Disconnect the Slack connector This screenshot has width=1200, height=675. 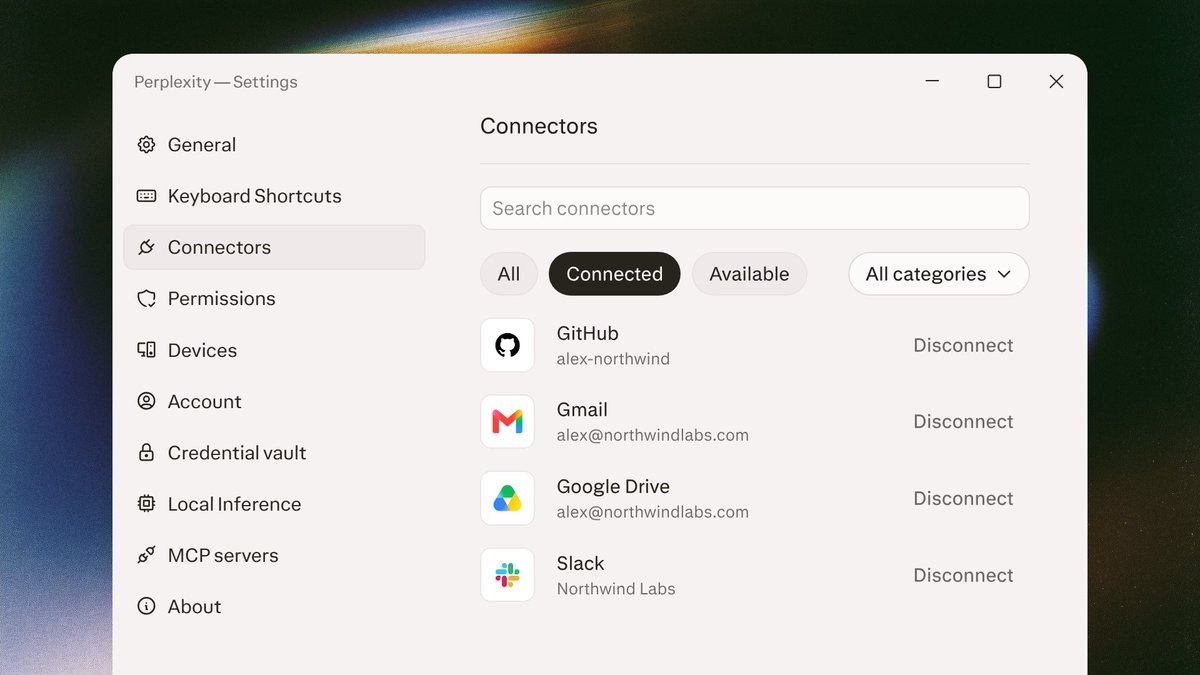pyautogui.click(x=963, y=575)
